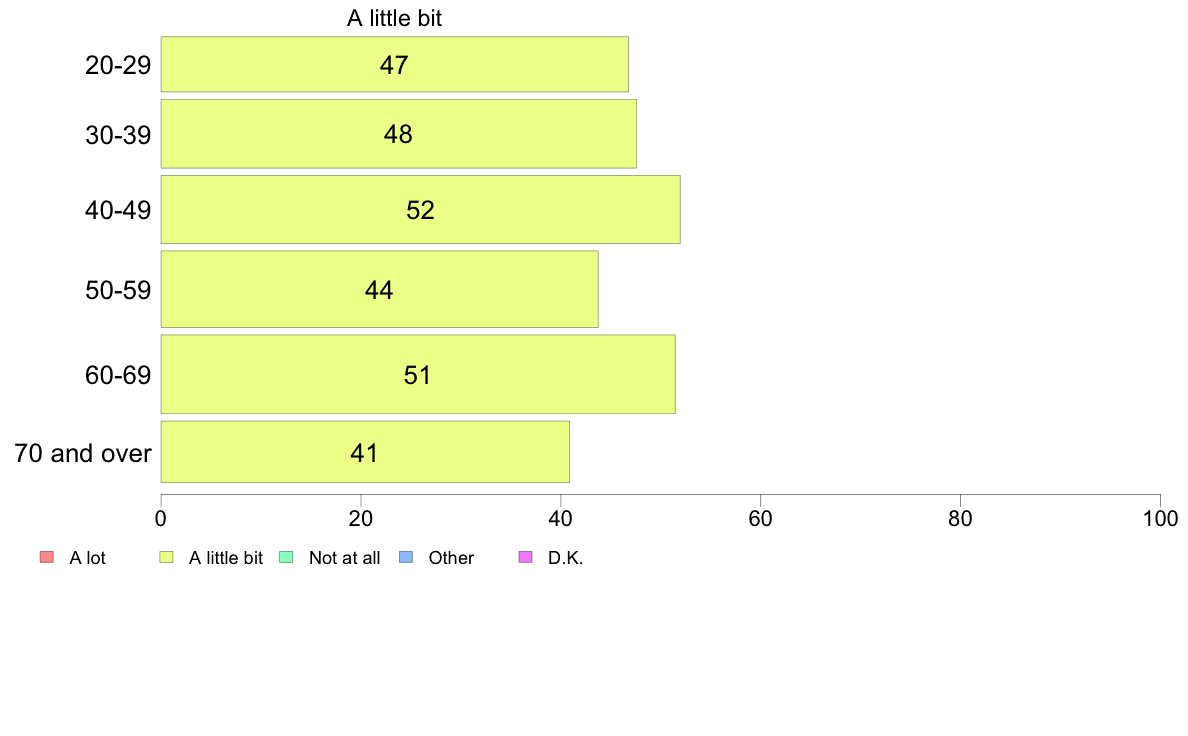Click the '70 and over' axis label

coord(83,453)
